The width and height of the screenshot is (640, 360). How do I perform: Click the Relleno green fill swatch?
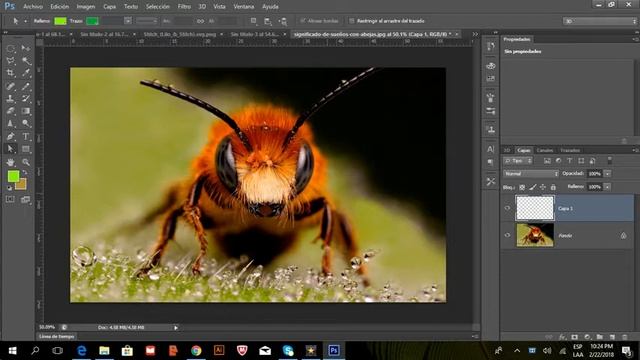[x=60, y=21]
